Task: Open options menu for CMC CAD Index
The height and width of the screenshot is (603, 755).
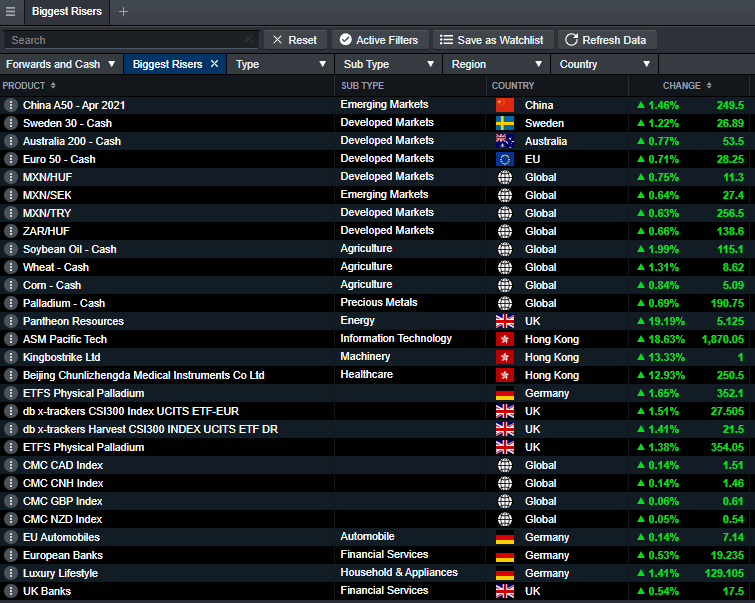Action: (x=11, y=465)
